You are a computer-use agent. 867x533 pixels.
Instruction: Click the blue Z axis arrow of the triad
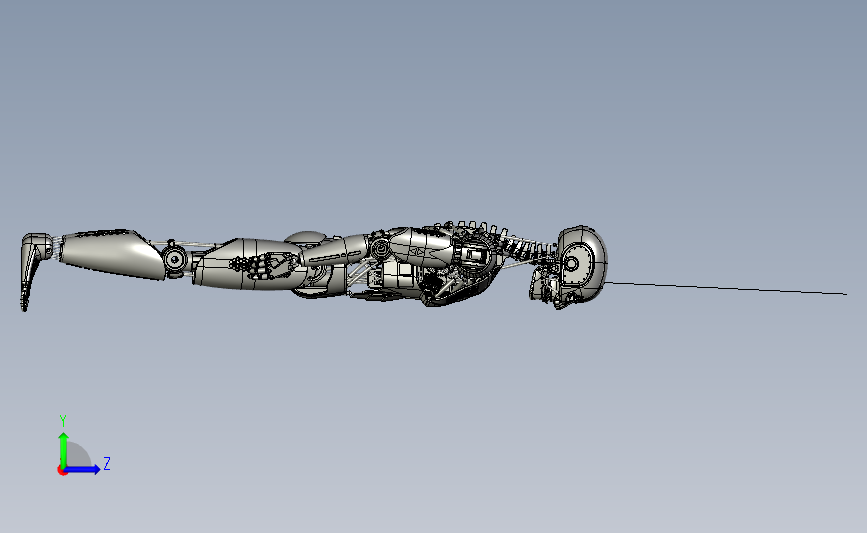click(82, 469)
